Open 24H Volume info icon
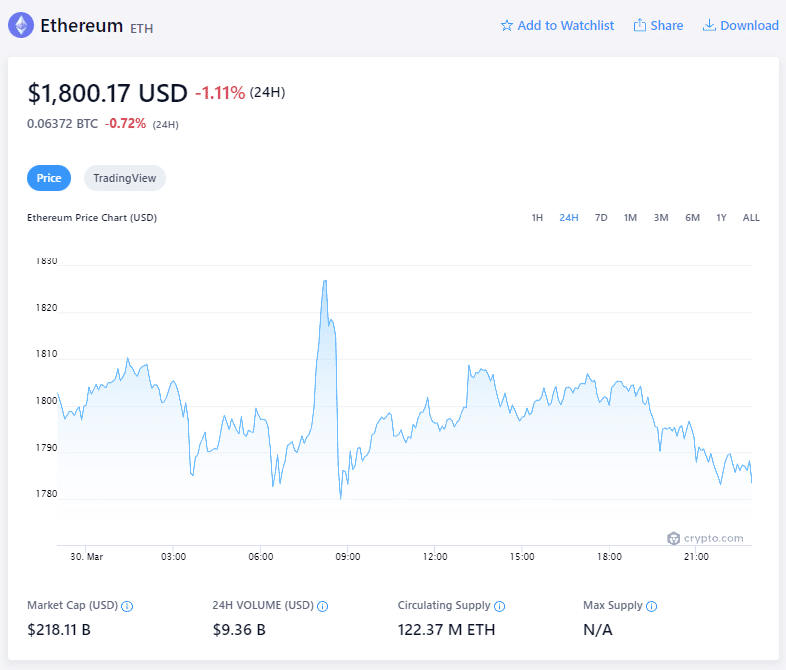Image resolution: width=786 pixels, height=670 pixels. 323,606
